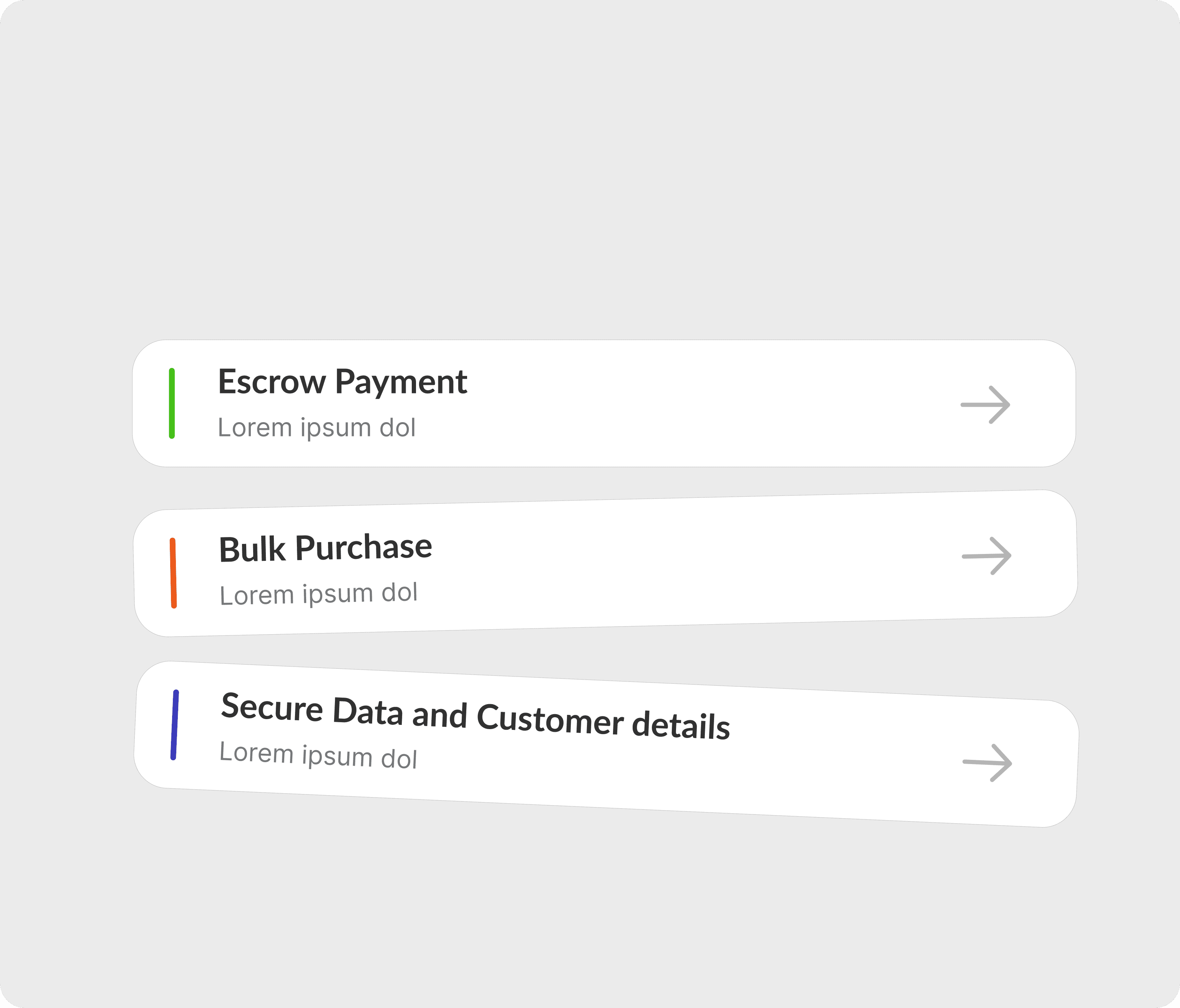Click Lorem ipsum text under Bulk Purchase
1180x1008 pixels.
[318, 594]
